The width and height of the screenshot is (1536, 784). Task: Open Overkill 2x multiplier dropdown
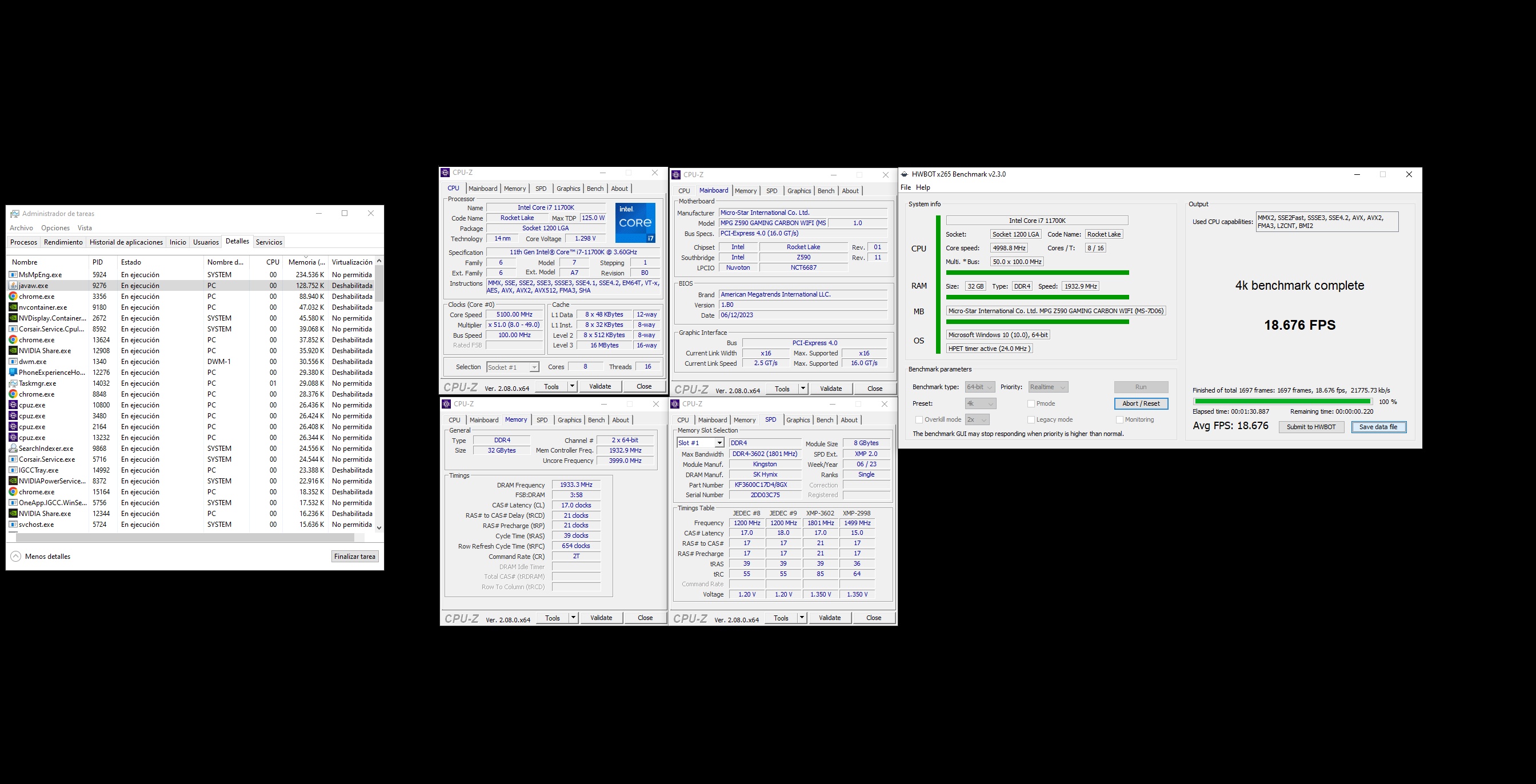coord(977,420)
